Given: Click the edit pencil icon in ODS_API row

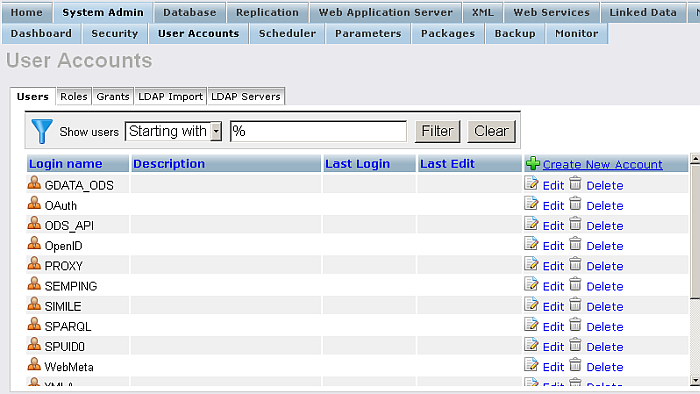Looking at the screenshot, I should [x=531, y=223].
